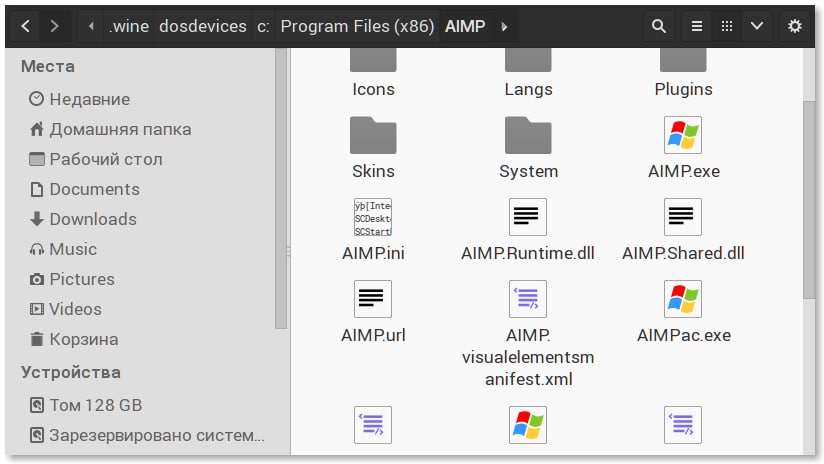Select the AIMP.Runtime.dll file icon

pyautogui.click(x=528, y=217)
